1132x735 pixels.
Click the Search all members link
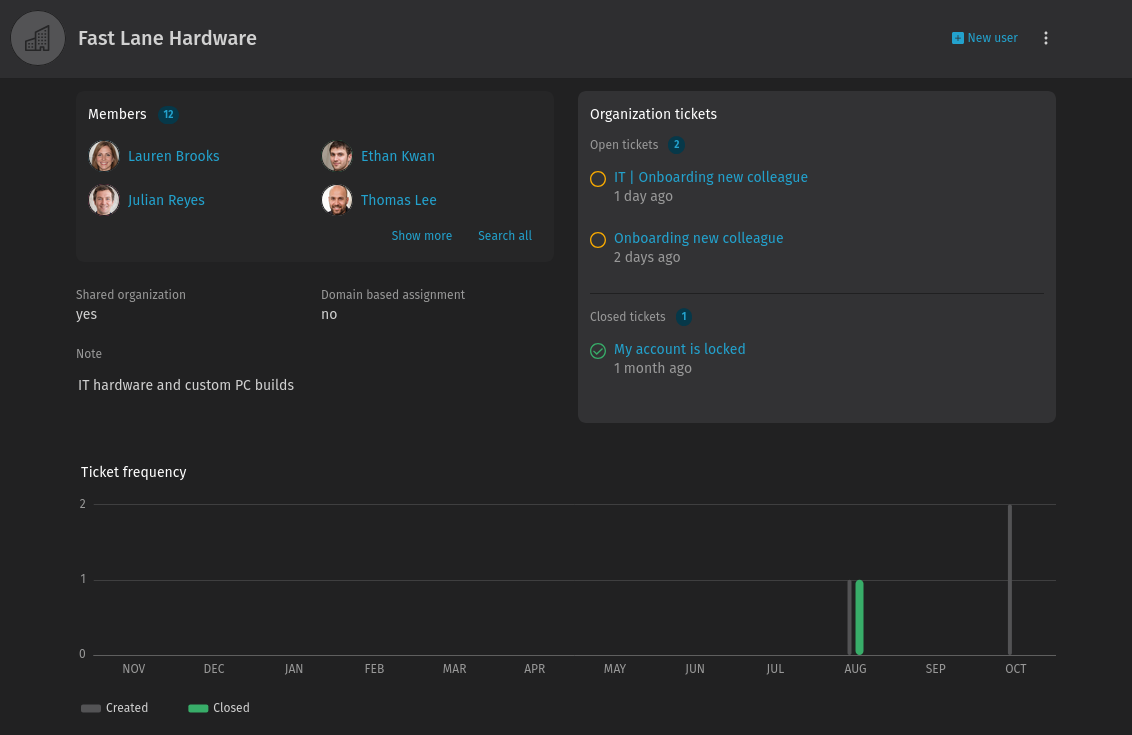(x=505, y=235)
